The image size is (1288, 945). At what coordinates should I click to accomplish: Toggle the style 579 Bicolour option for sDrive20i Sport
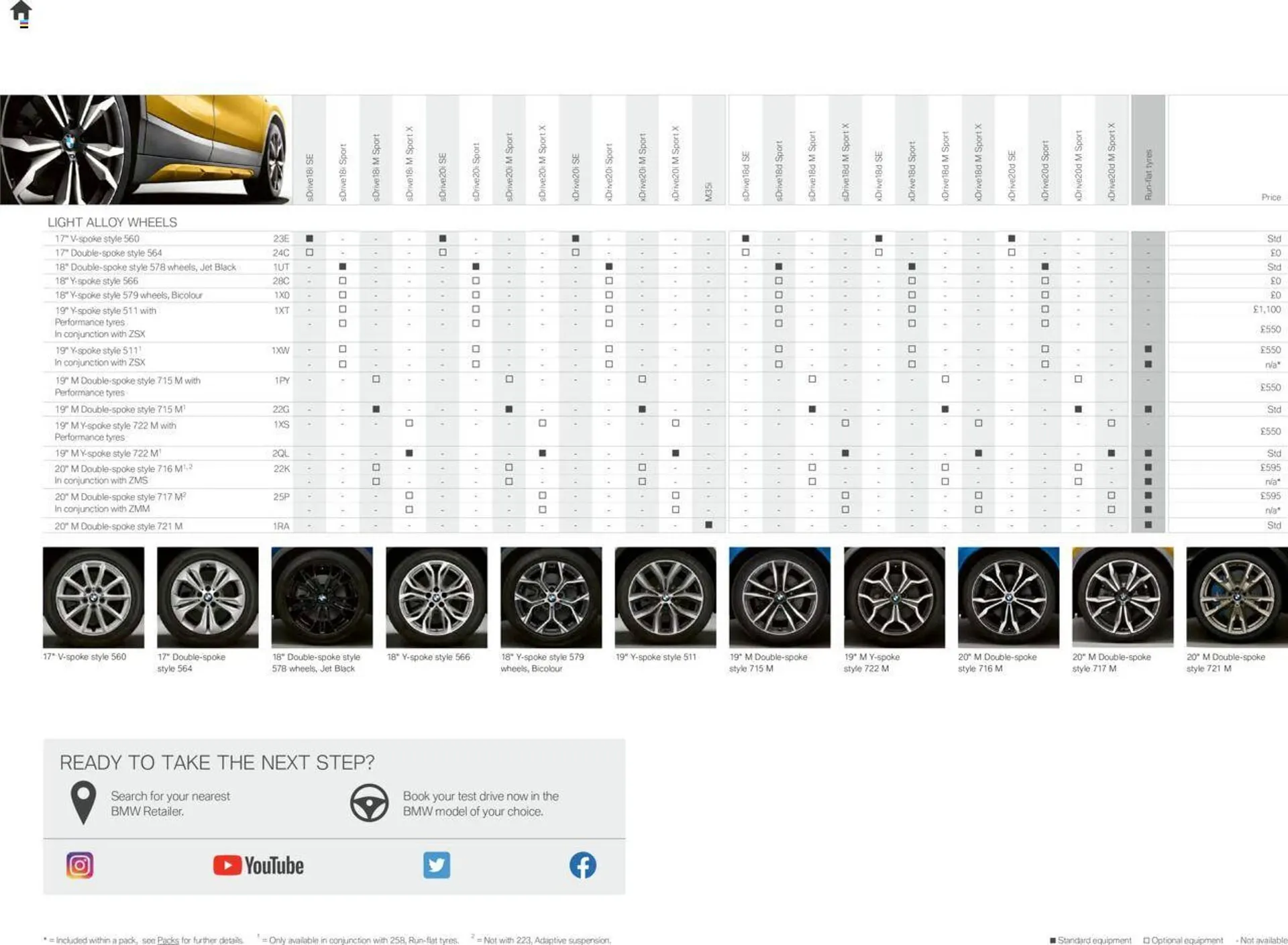click(x=476, y=294)
